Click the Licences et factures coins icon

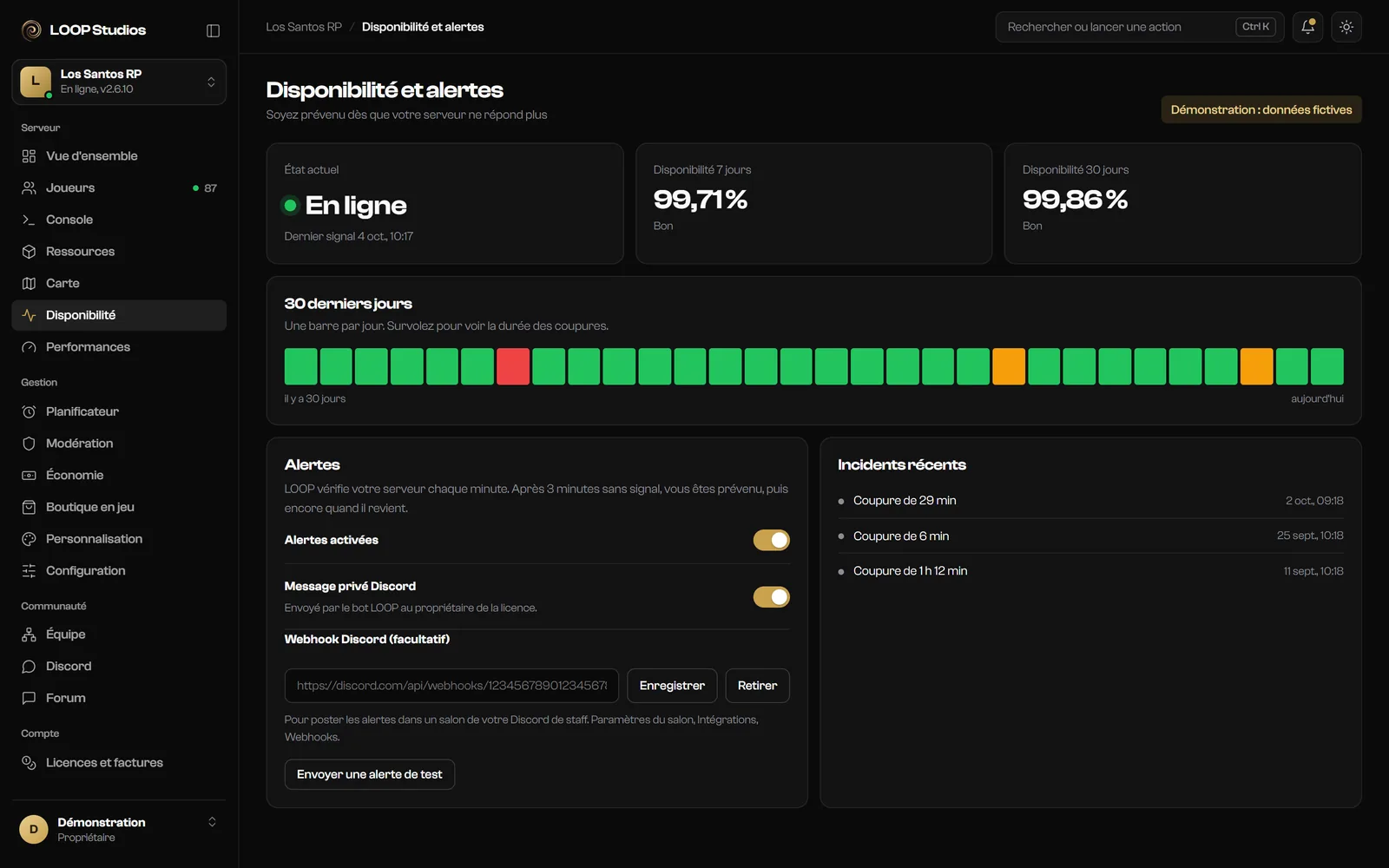[29, 762]
